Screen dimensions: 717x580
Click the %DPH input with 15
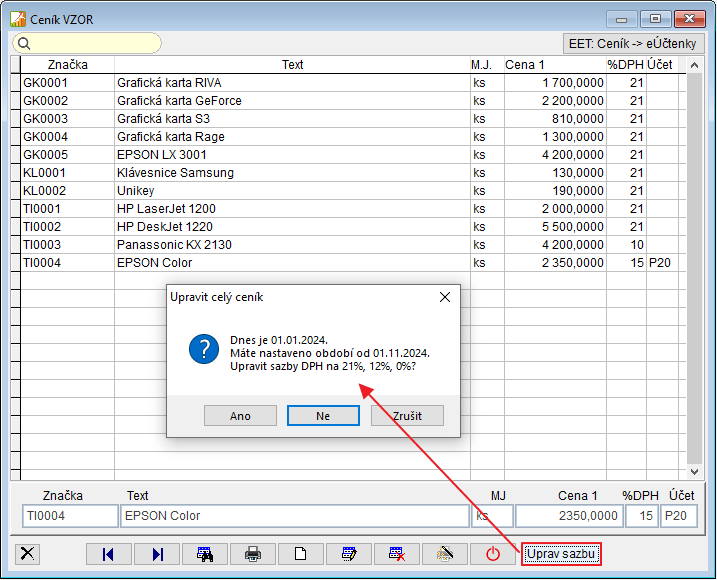tap(642, 516)
